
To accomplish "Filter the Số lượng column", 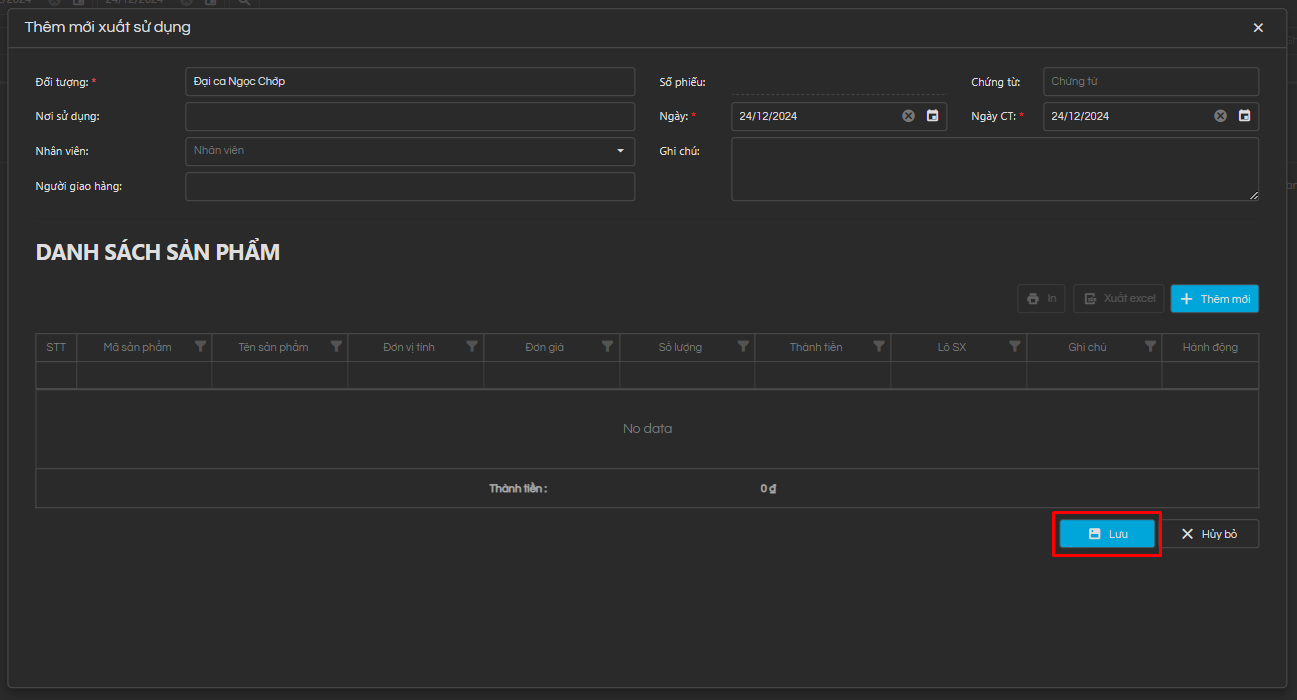I will pos(743,347).
